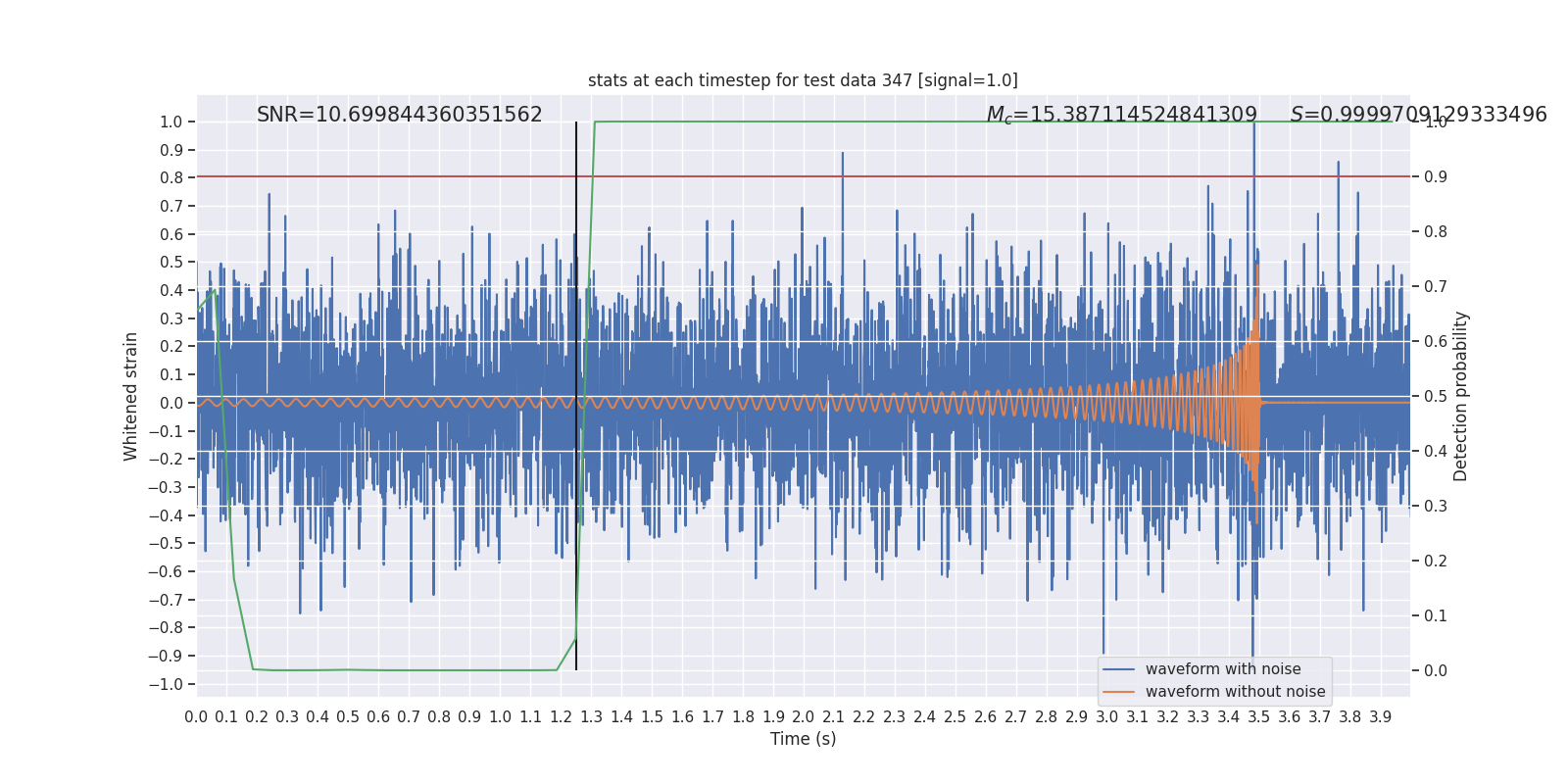Select the 'waveform with noise' legend label

pyautogui.click(x=1223, y=669)
